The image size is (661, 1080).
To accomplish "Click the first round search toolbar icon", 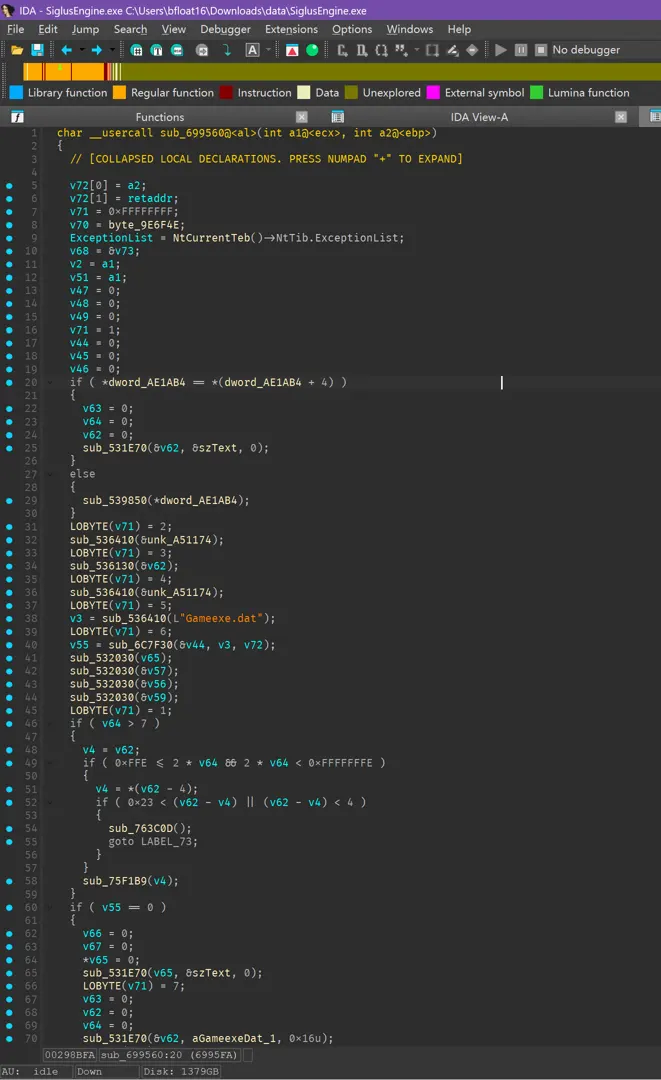I will pyautogui.click(x=136, y=50).
